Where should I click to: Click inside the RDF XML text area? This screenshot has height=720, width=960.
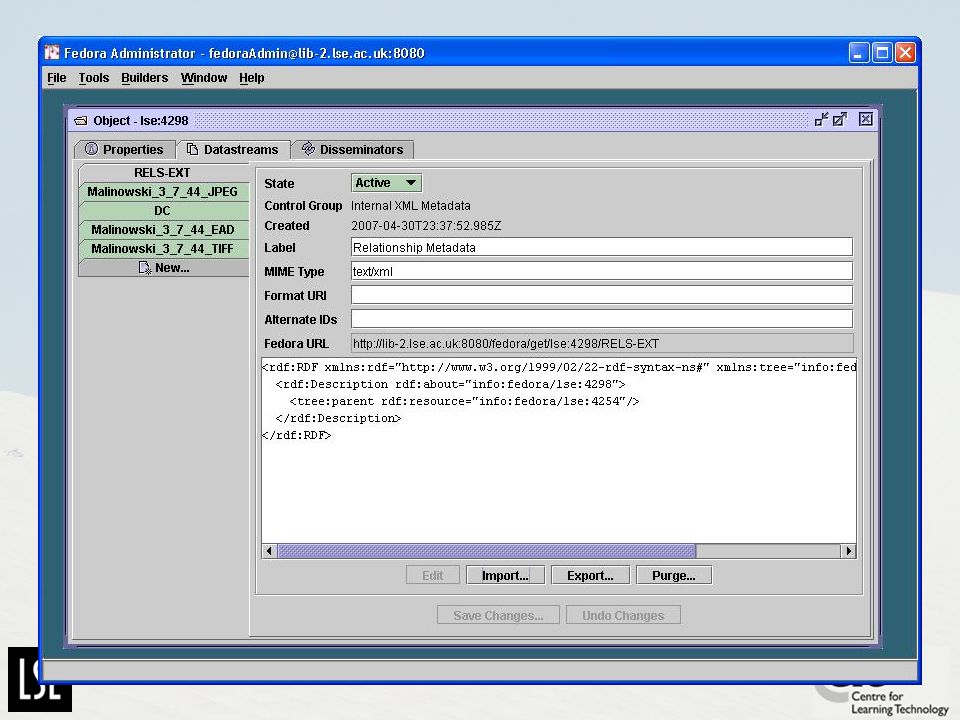point(559,451)
